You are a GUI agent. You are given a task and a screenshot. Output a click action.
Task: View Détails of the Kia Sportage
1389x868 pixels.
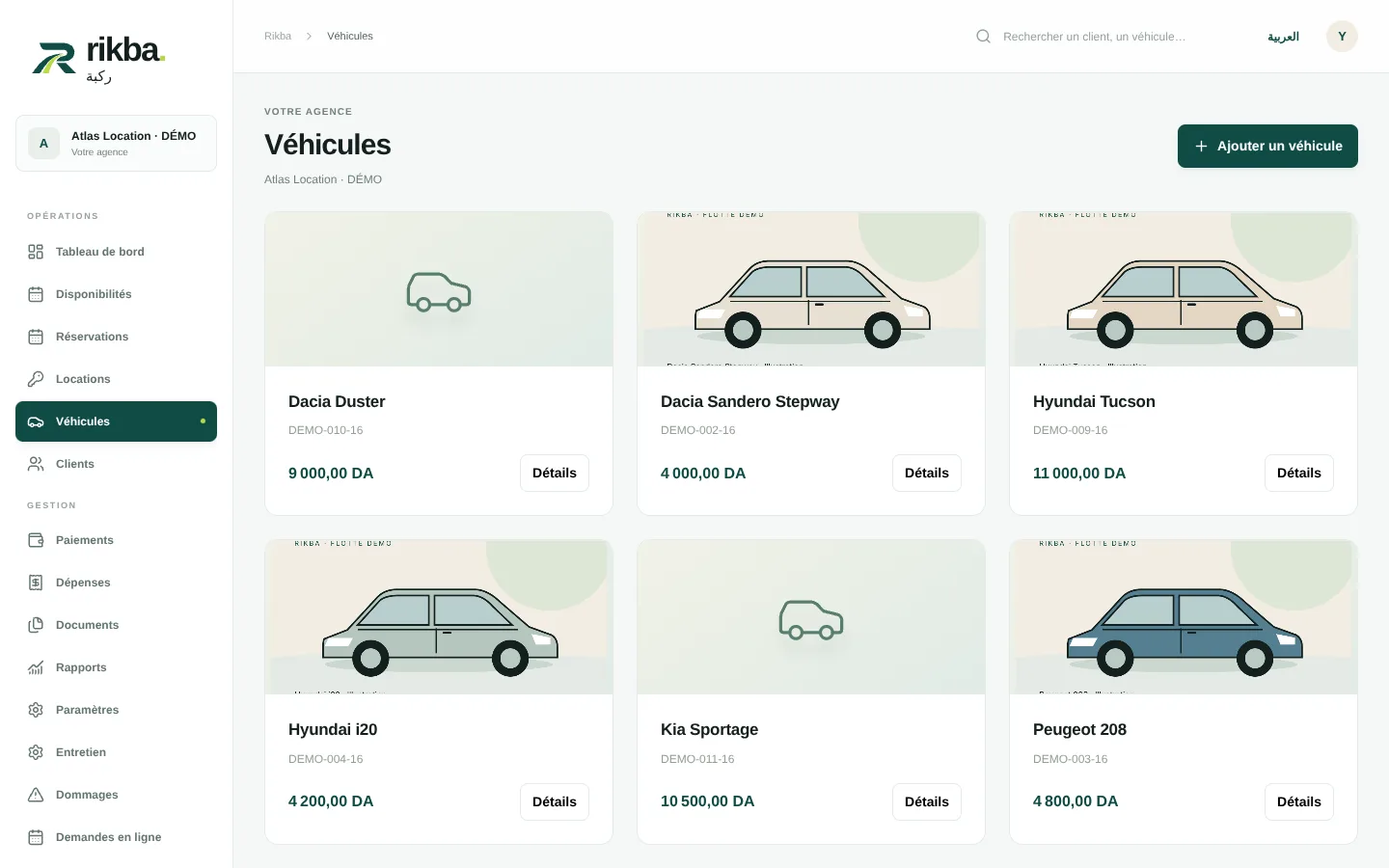(x=927, y=801)
